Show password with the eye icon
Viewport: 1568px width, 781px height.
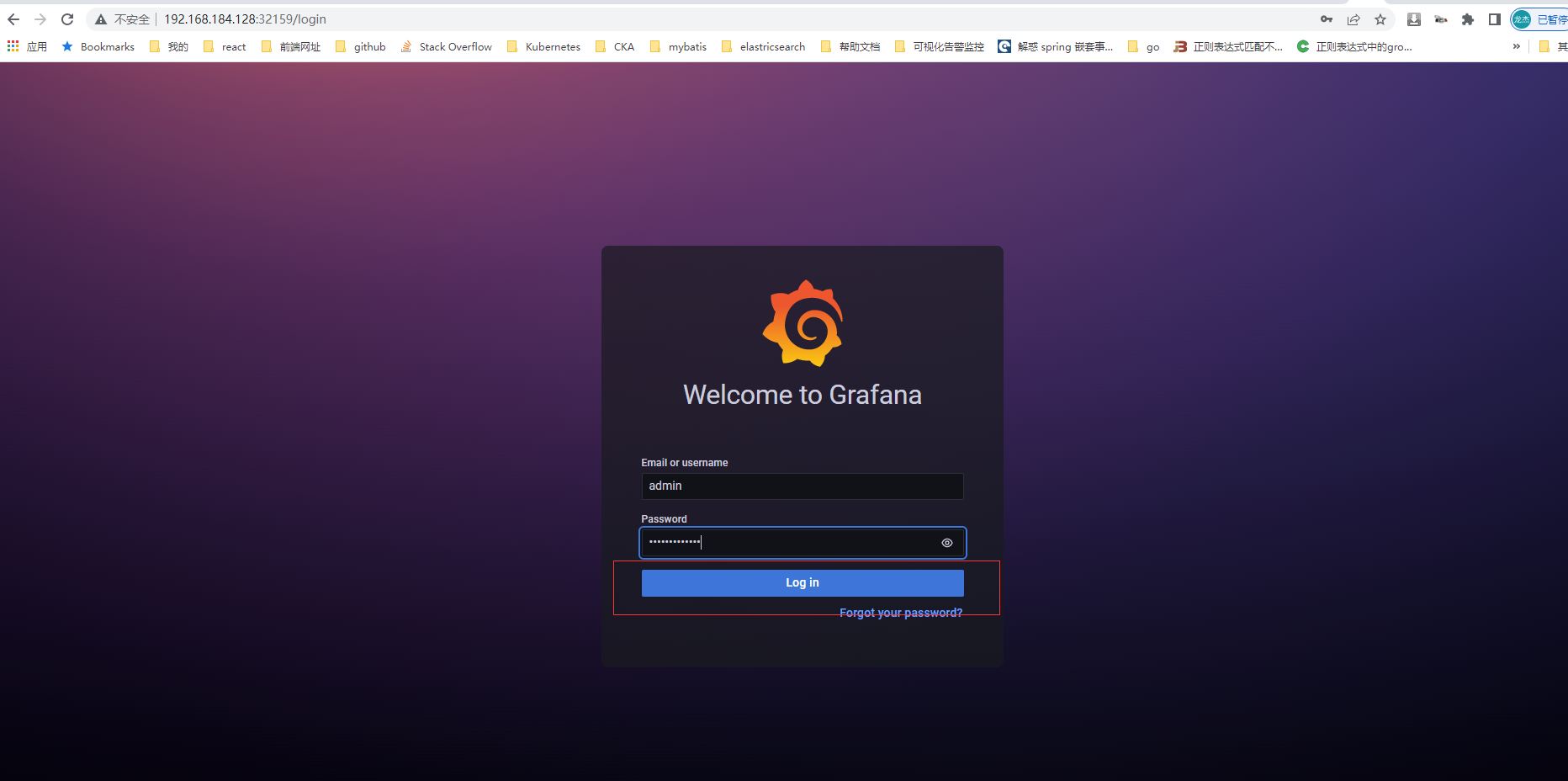(947, 543)
